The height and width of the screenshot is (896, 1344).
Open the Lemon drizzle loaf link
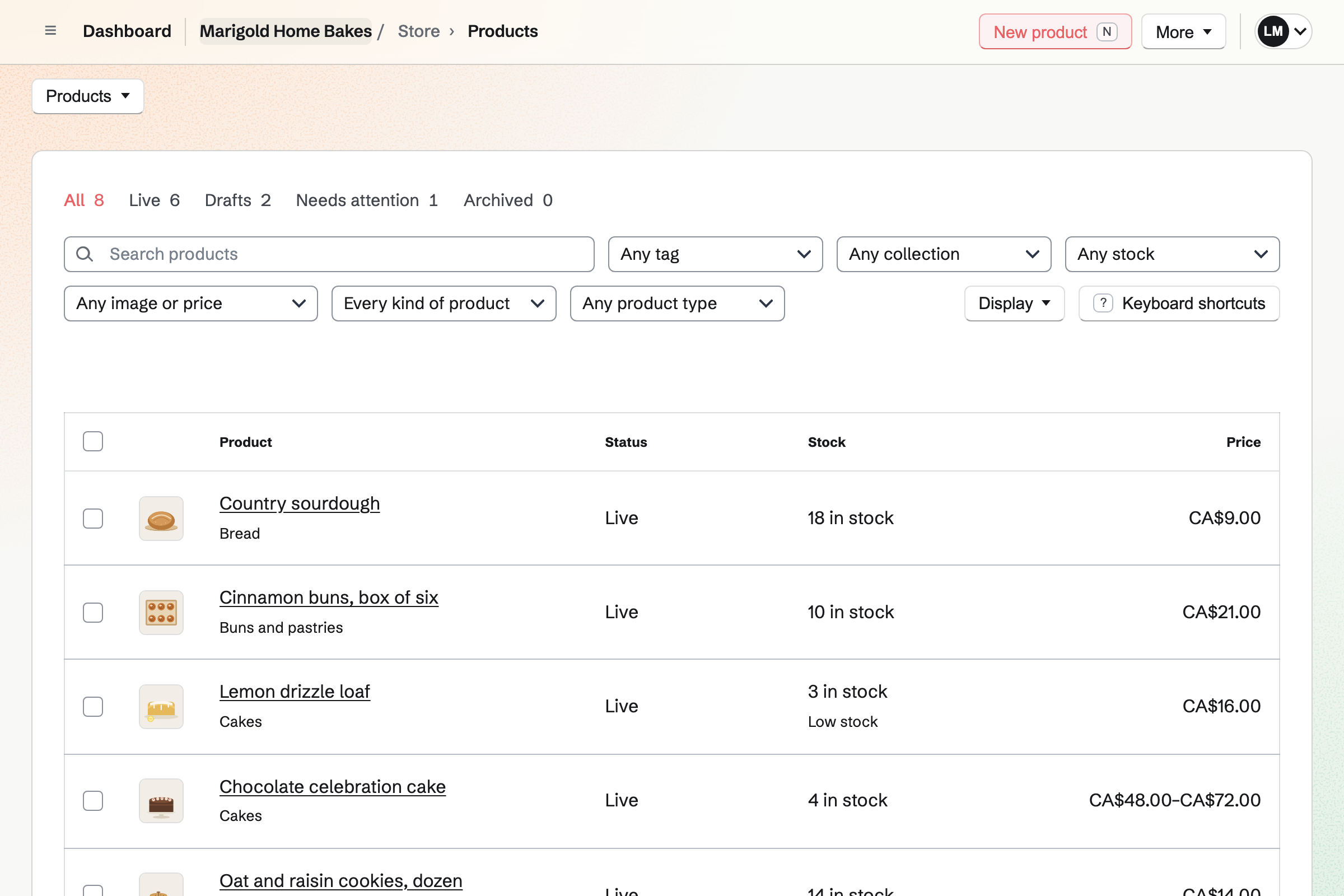tap(295, 692)
